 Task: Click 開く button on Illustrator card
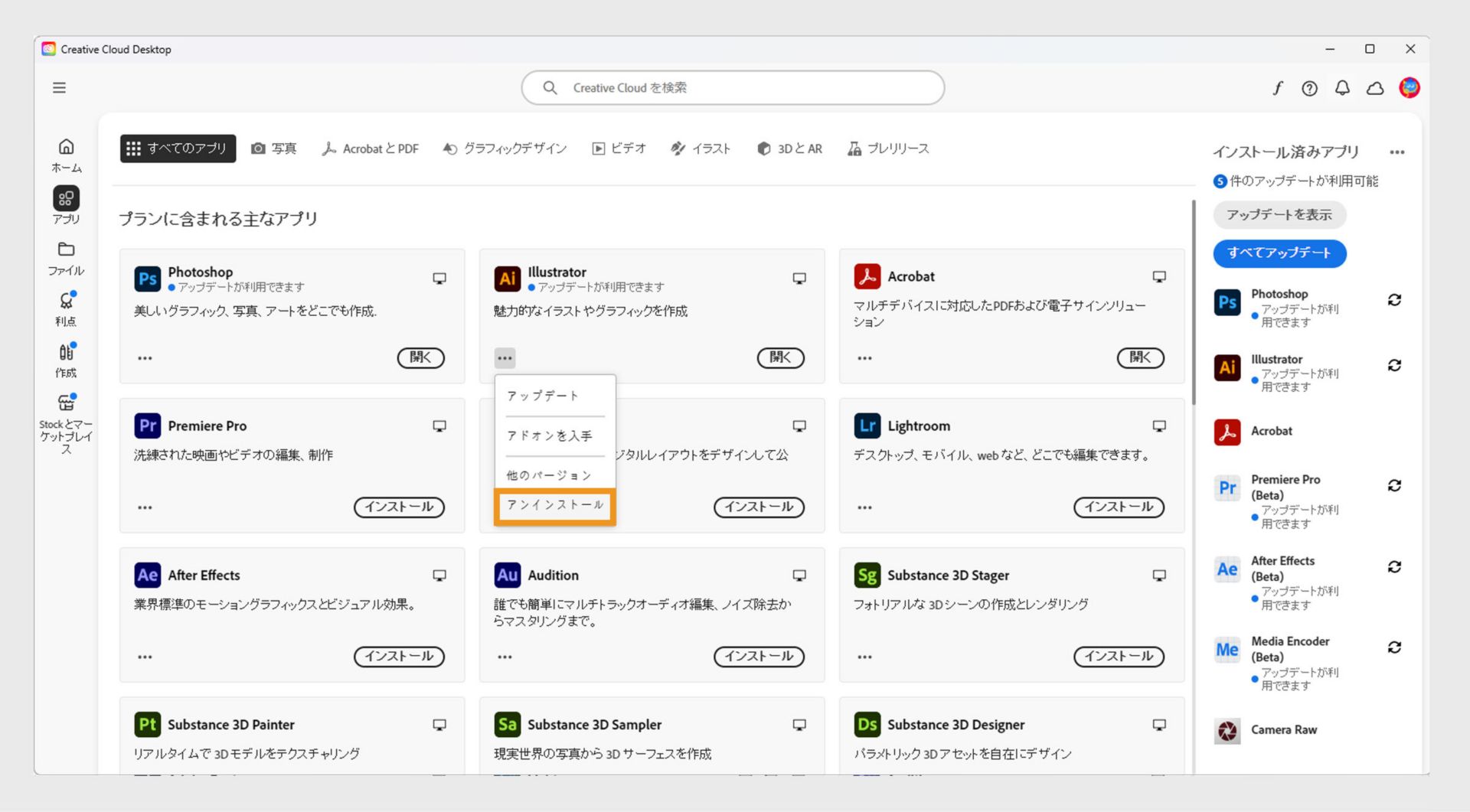tap(780, 357)
